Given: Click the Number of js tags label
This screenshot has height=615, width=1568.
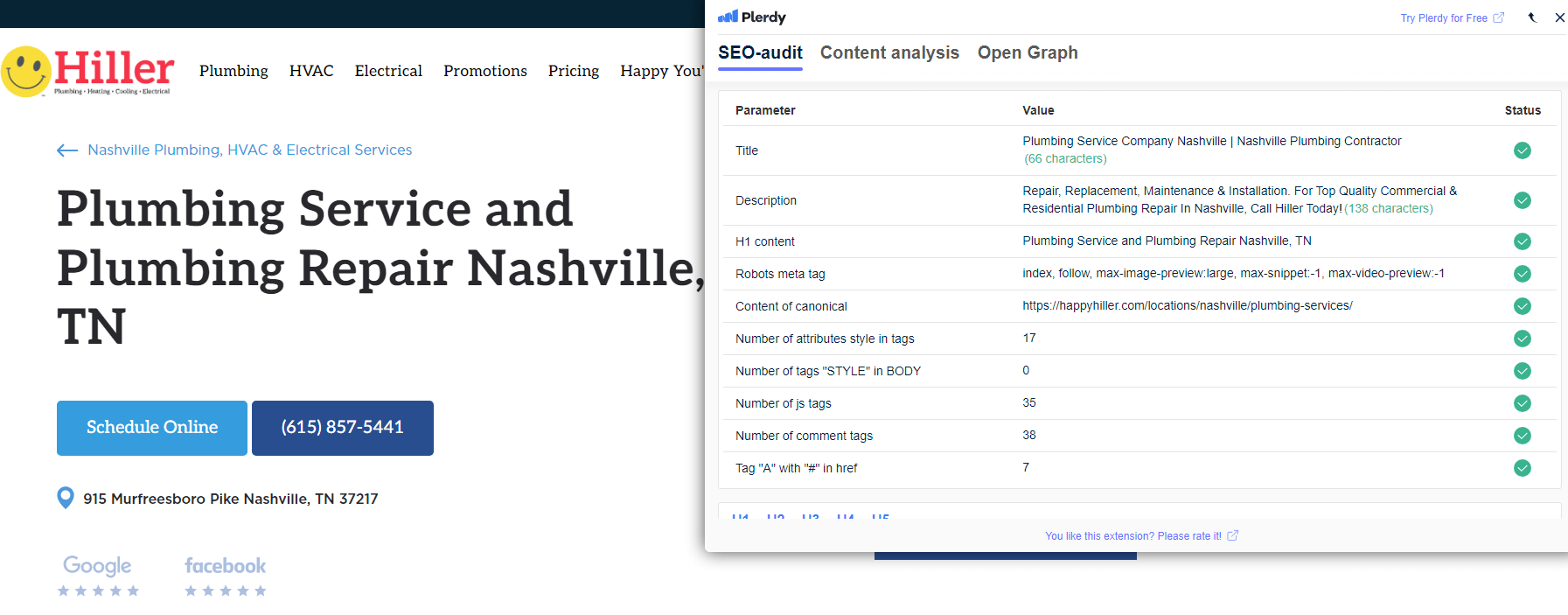Looking at the screenshot, I should (784, 403).
